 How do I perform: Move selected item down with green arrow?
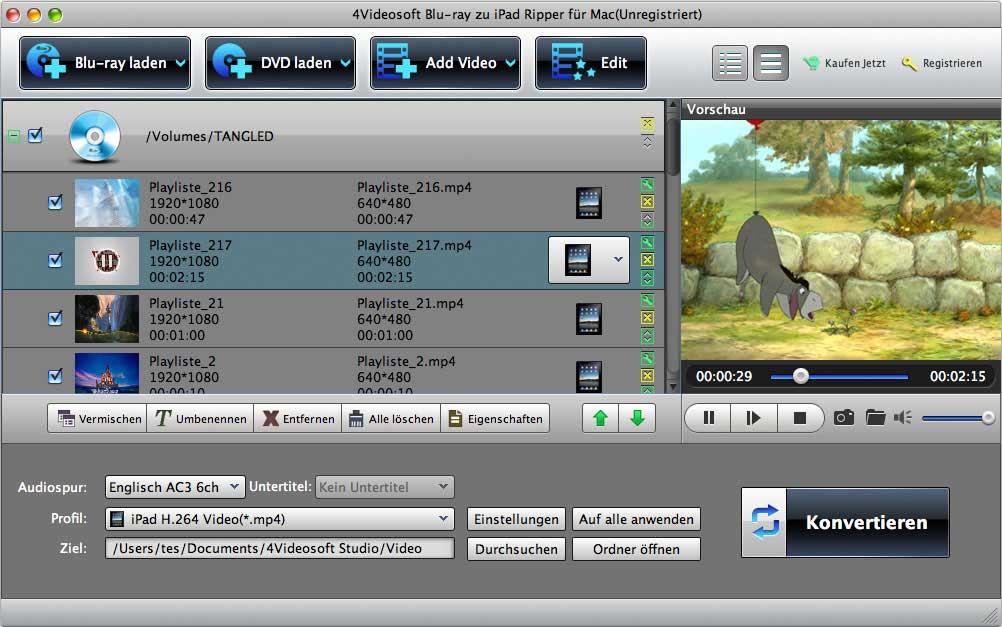(636, 419)
